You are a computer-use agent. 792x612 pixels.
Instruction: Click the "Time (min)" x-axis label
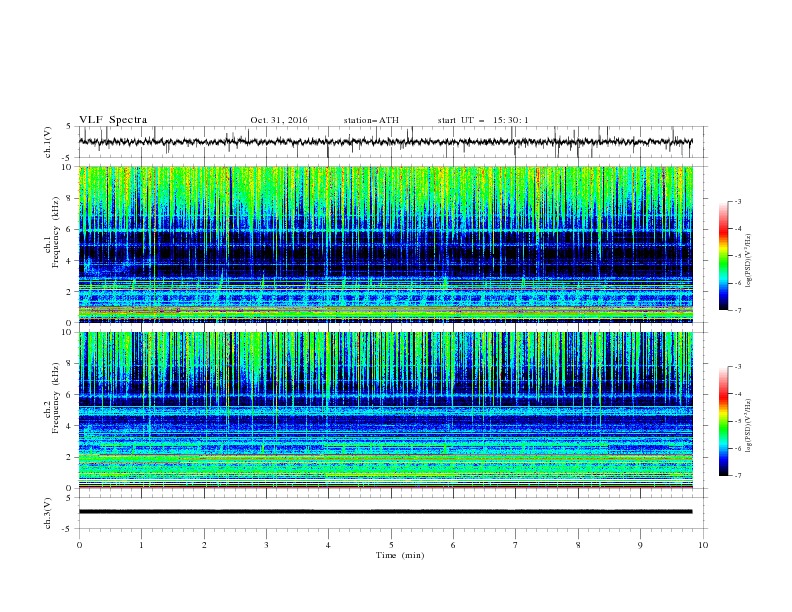tap(400, 555)
